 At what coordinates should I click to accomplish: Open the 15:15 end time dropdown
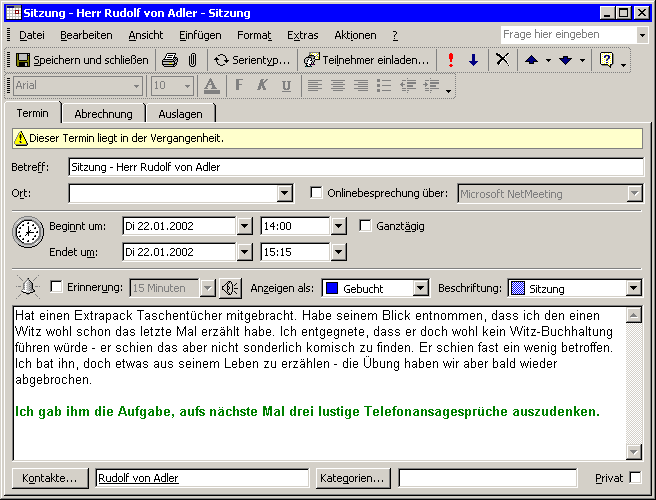click(338, 252)
